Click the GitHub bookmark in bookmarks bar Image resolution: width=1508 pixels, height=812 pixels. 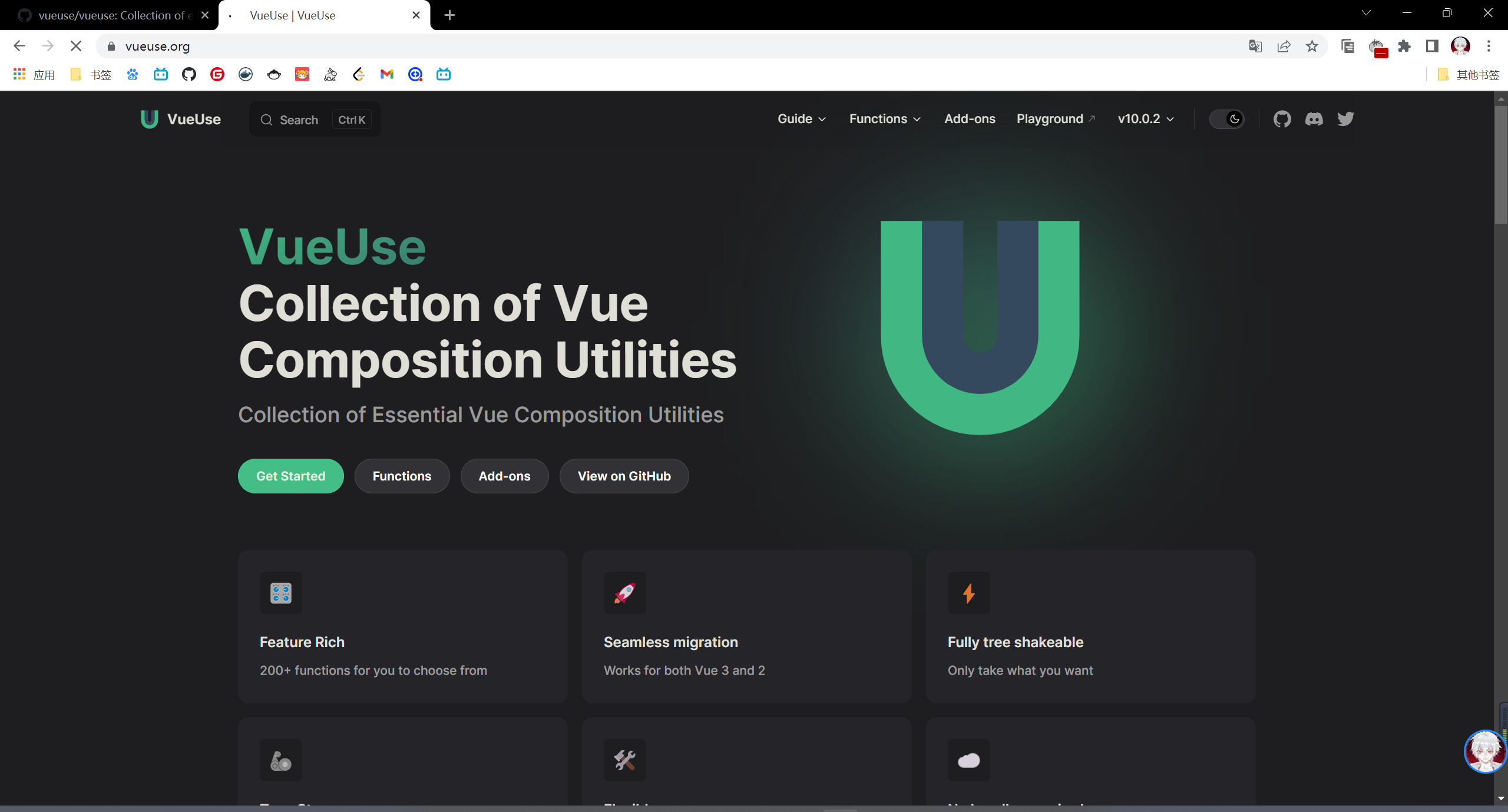[188, 74]
